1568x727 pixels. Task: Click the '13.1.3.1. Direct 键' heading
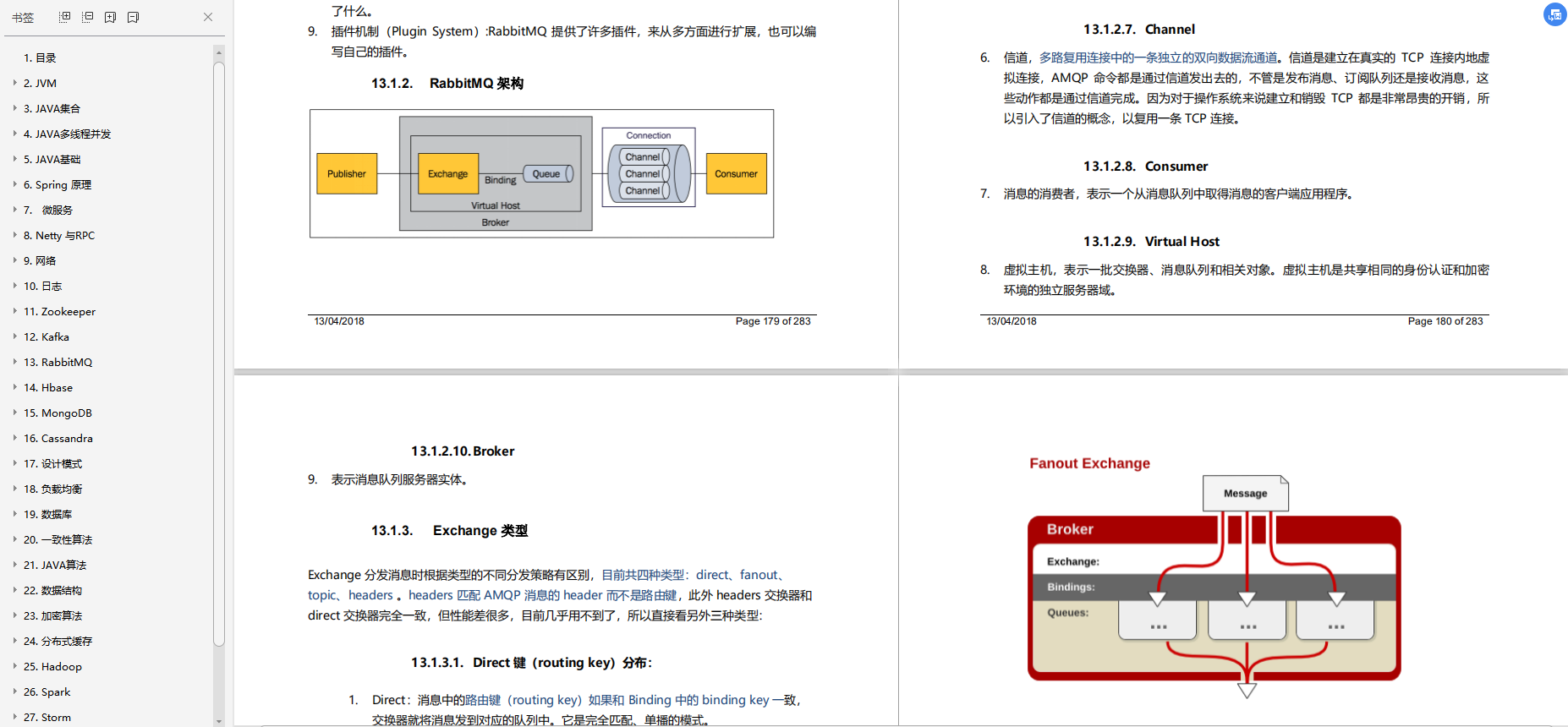point(532,662)
